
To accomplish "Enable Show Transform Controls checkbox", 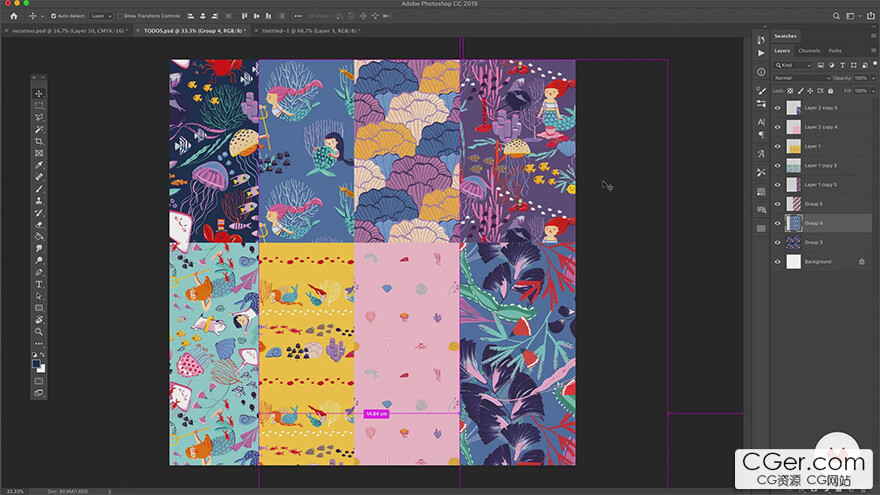I will pos(120,16).
